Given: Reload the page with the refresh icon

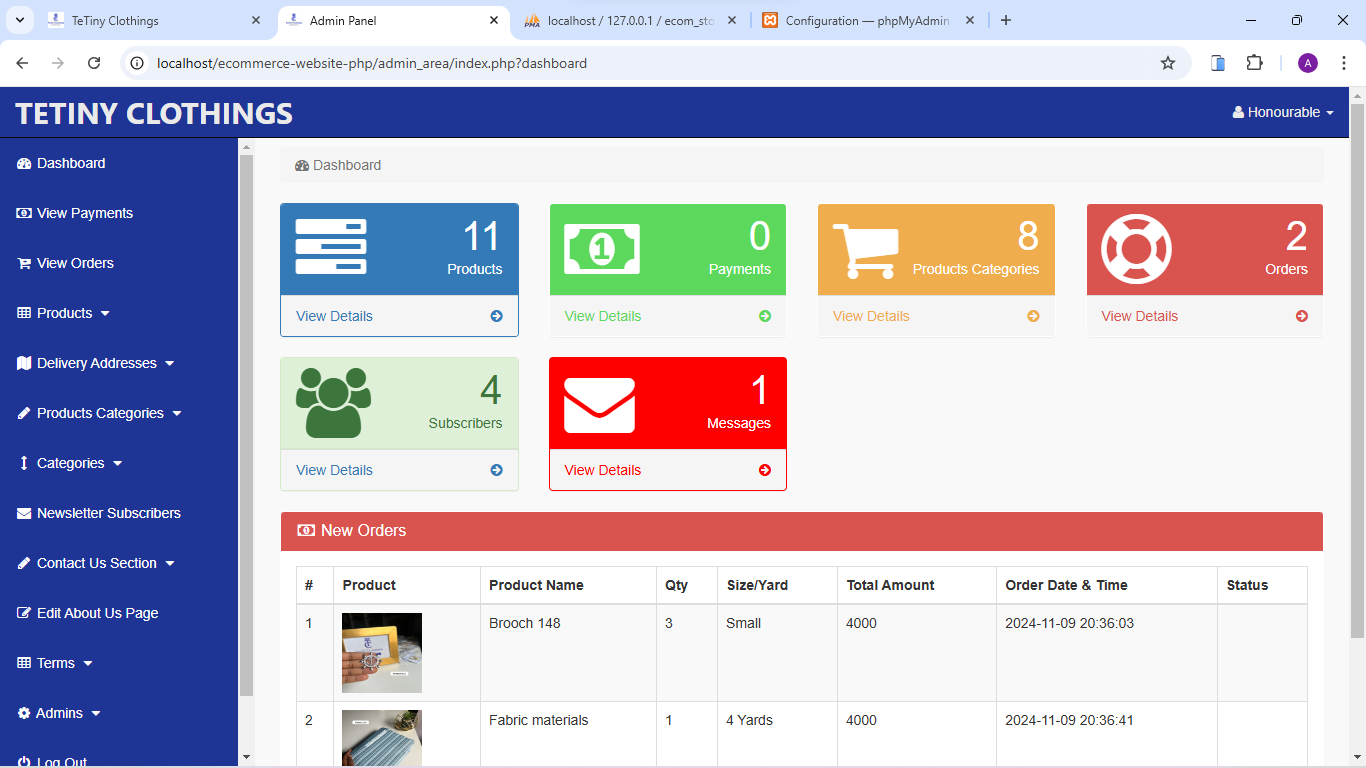Looking at the screenshot, I should 94,63.
